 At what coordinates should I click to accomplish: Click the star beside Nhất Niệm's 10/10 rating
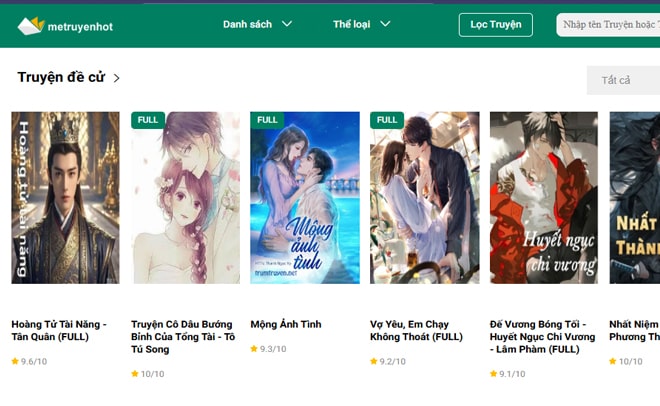click(613, 361)
